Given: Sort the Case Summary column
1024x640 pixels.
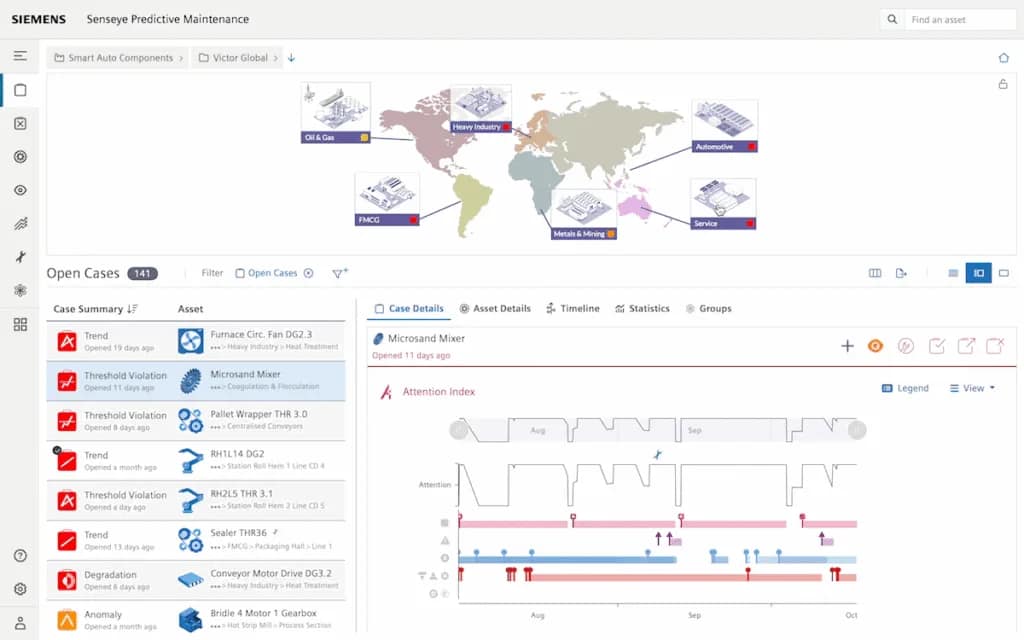Looking at the screenshot, I should click(x=132, y=309).
